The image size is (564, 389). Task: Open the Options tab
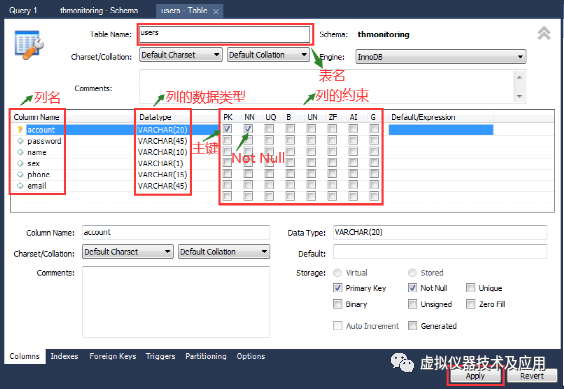pos(251,356)
